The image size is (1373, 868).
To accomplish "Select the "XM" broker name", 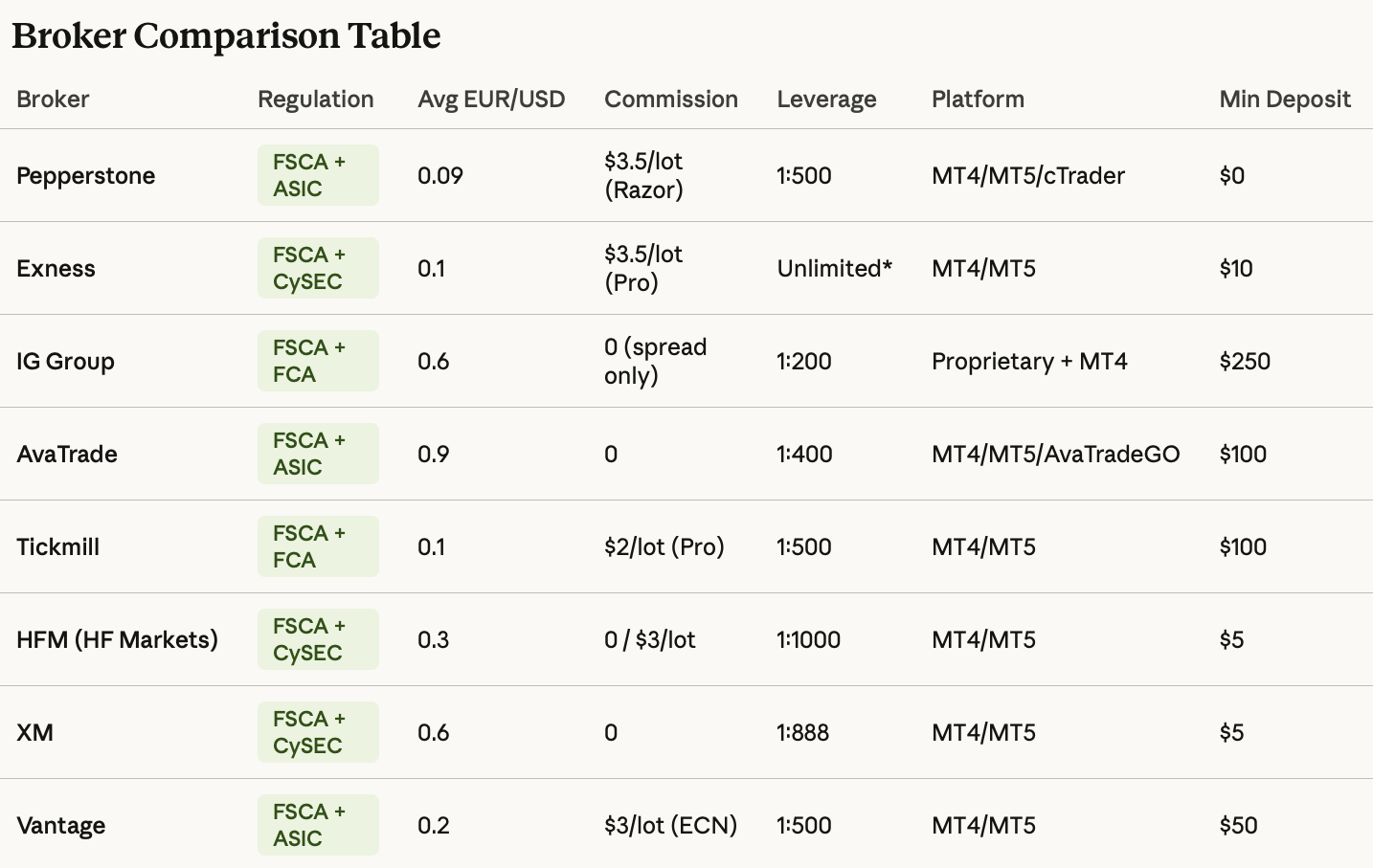I will 35,733.
